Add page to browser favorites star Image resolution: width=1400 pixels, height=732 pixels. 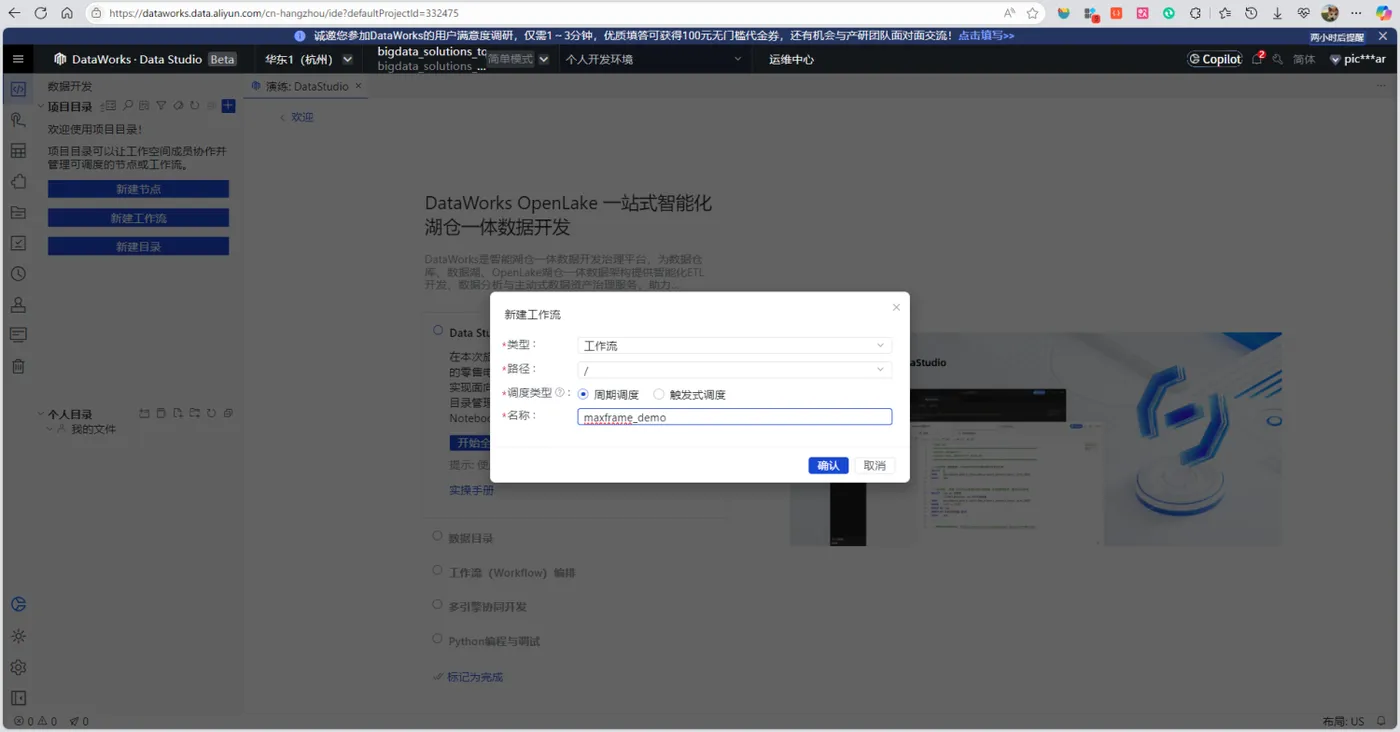[1033, 13]
